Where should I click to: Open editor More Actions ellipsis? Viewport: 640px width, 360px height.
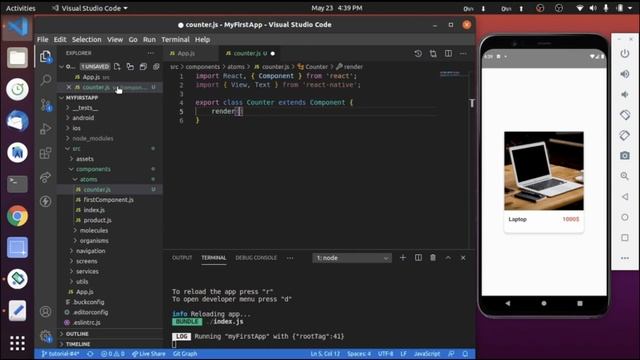click(463, 53)
